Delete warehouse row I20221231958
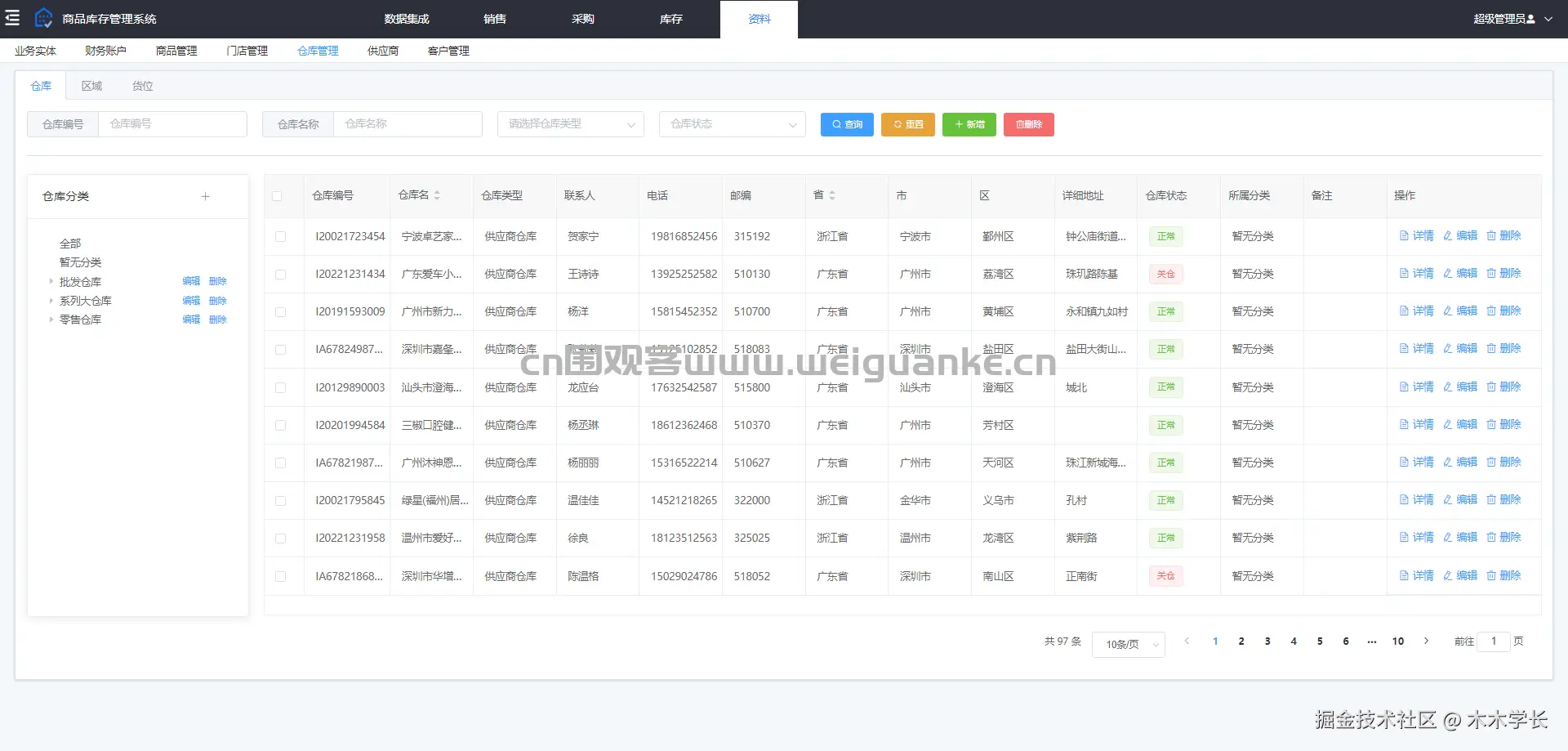 point(1503,538)
